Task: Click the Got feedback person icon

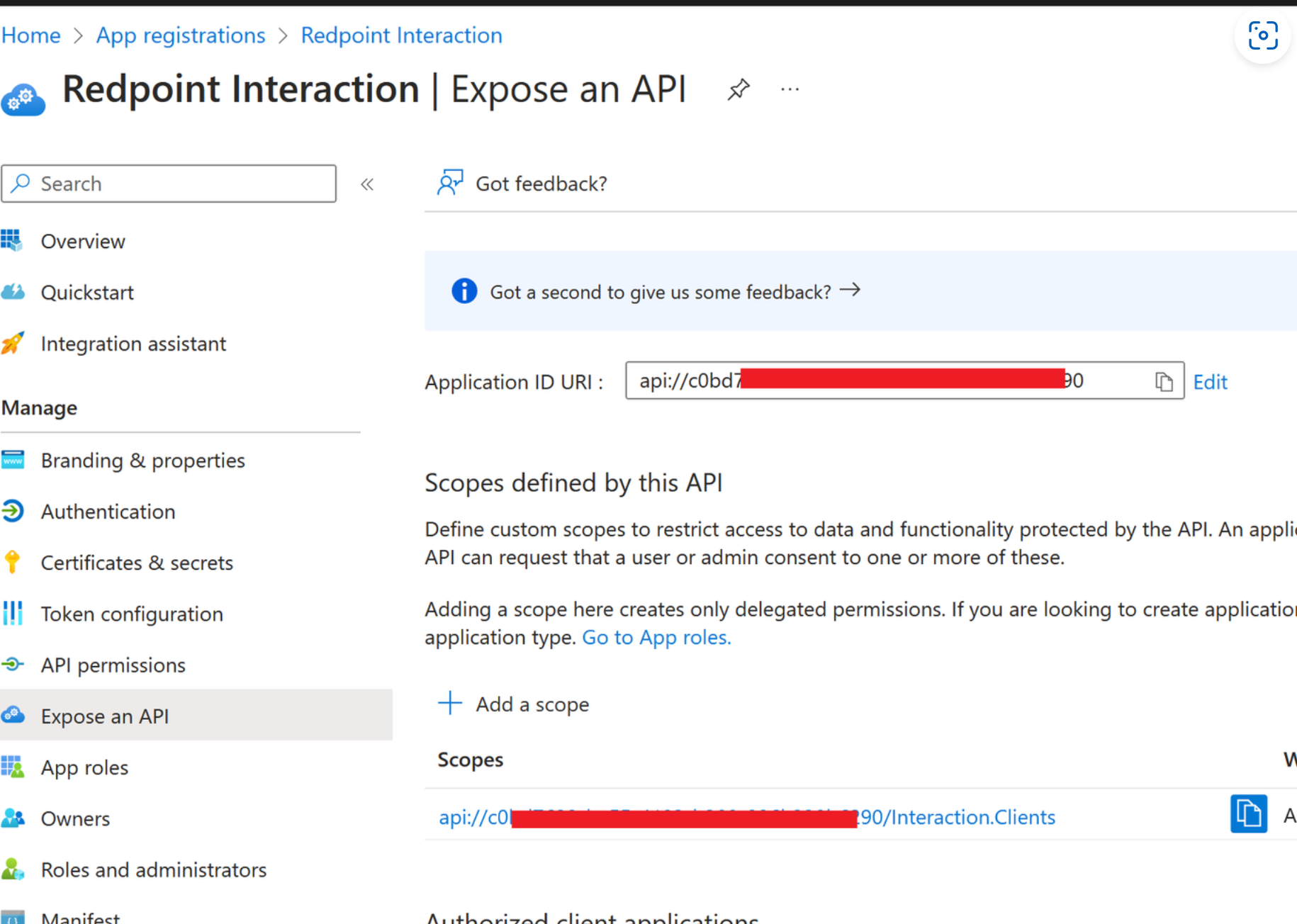Action: point(450,183)
